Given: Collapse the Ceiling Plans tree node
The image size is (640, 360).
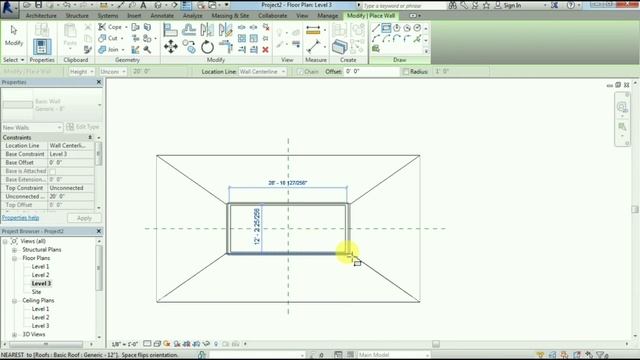Looking at the screenshot, I should pos(14,301).
